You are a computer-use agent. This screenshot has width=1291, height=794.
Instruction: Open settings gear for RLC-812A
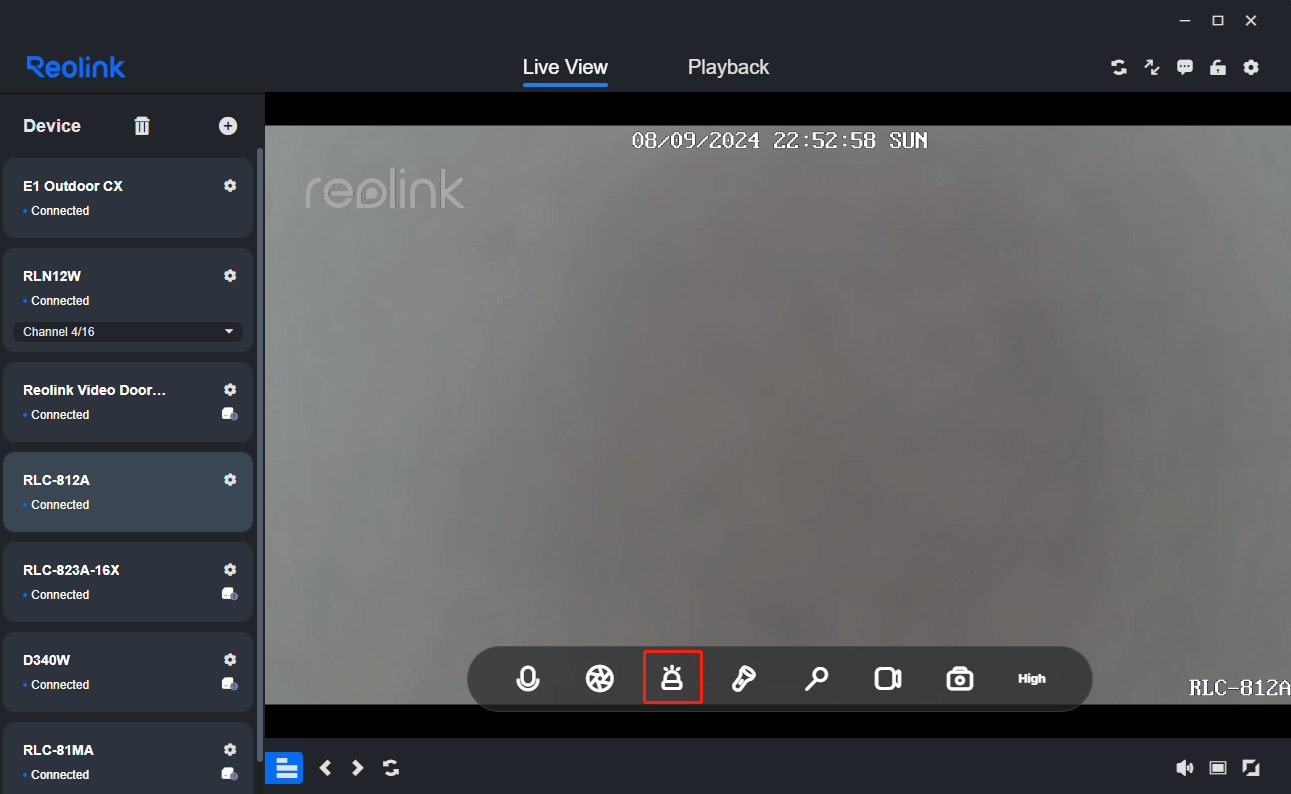[x=230, y=480]
